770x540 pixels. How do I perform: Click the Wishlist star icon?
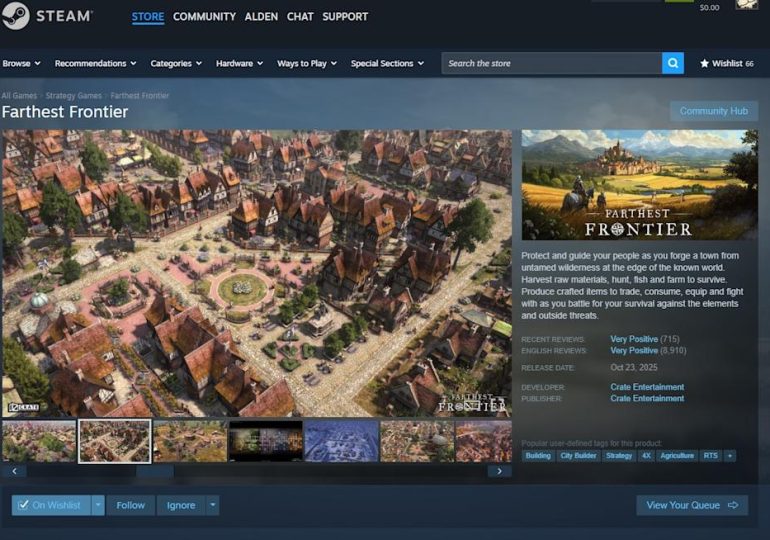[704, 63]
